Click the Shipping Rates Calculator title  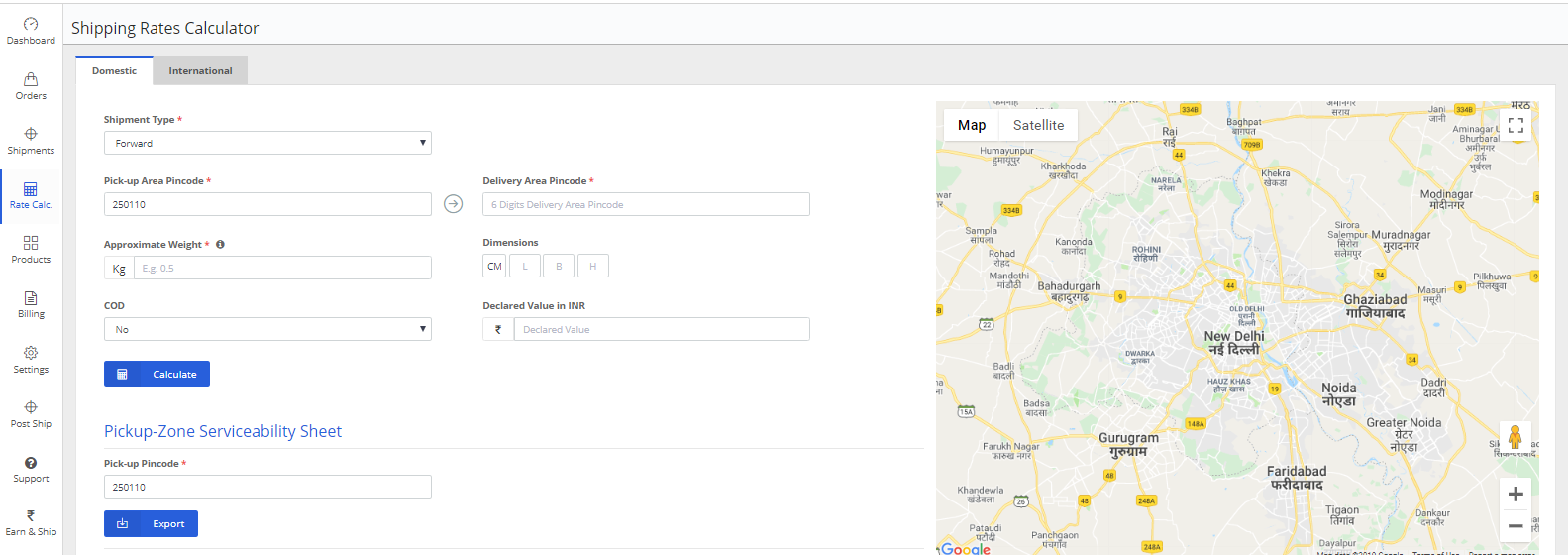click(x=164, y=28)
